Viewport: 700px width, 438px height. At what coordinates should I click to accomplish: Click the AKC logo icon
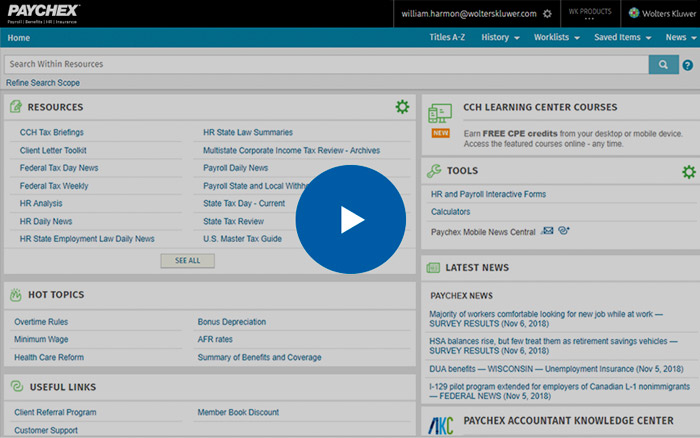click(x=441, y=425)
